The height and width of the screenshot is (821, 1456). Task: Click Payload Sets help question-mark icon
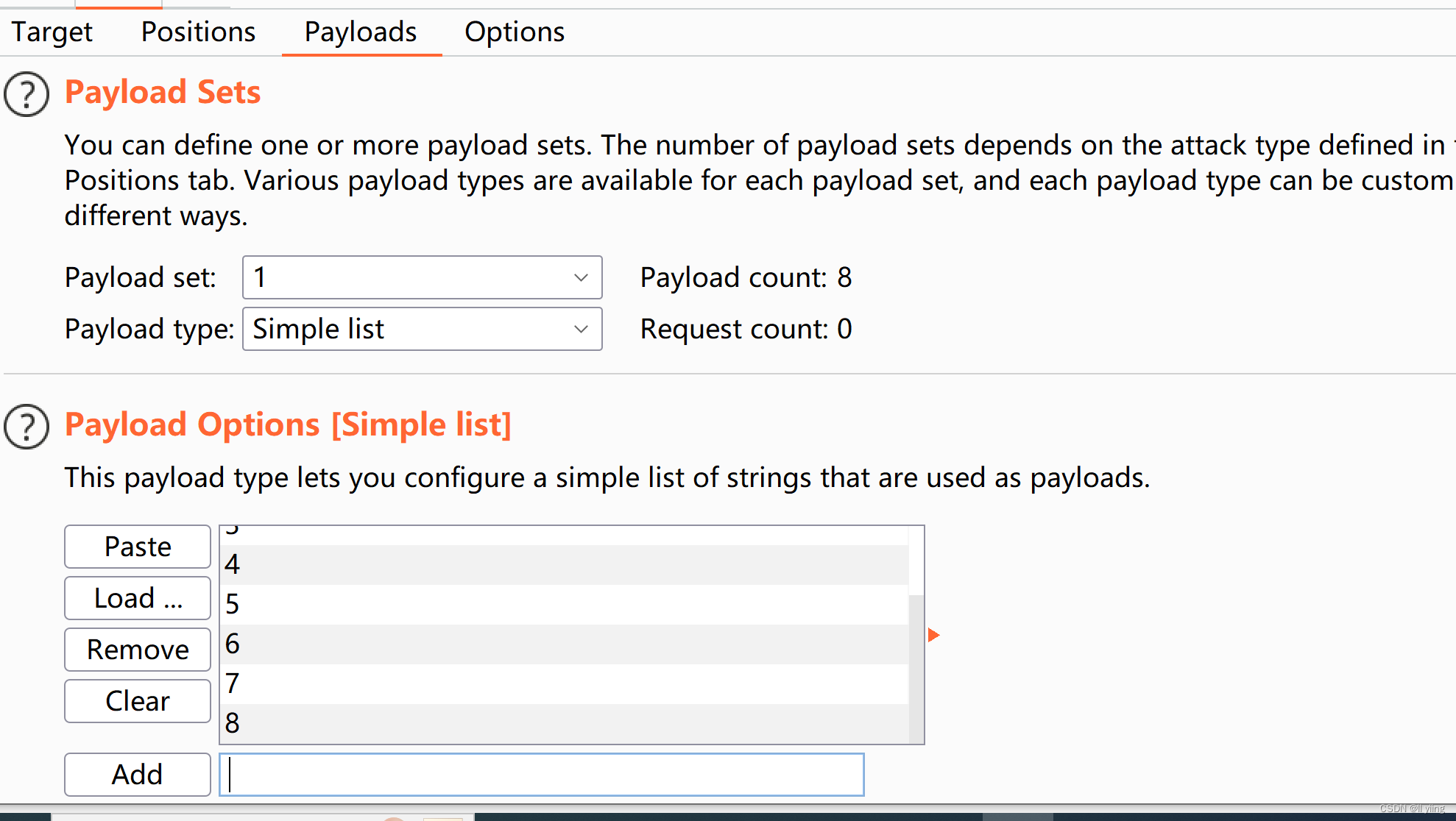coord(26,94)
